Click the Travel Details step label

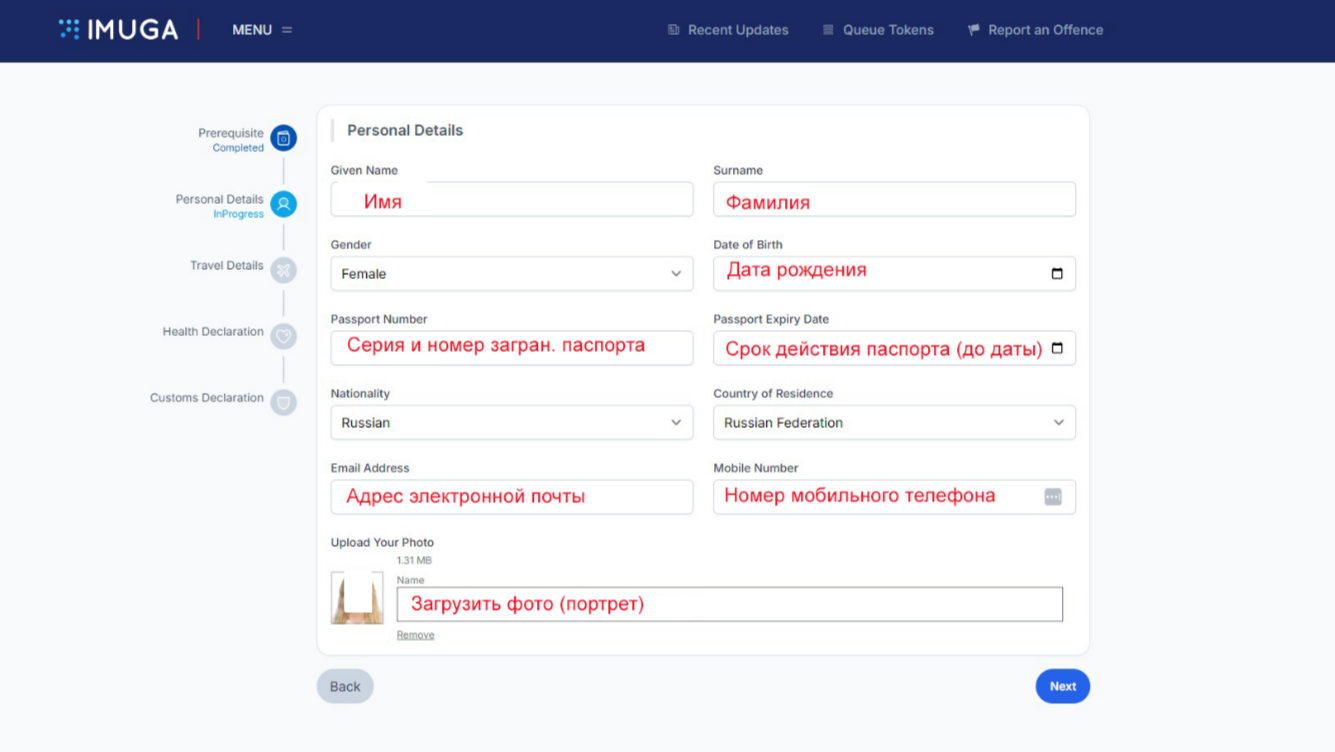(x=227, y=266)
